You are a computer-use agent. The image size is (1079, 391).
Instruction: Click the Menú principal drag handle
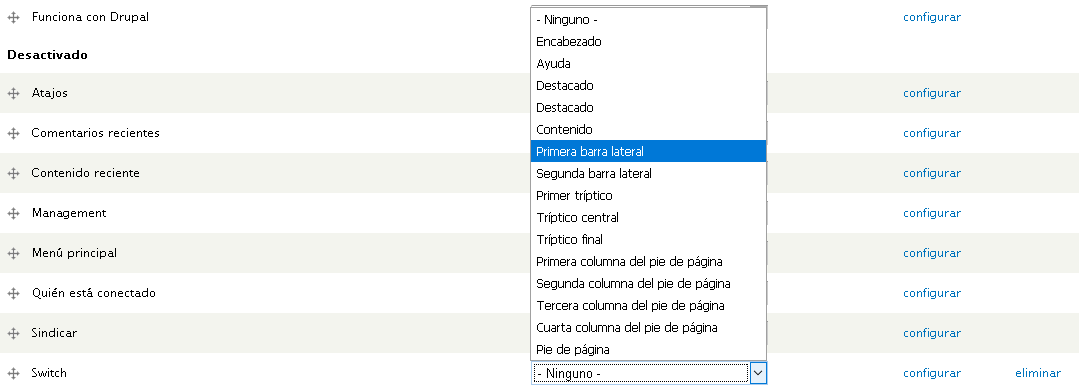pyautogui.click(x=13, y=253)
